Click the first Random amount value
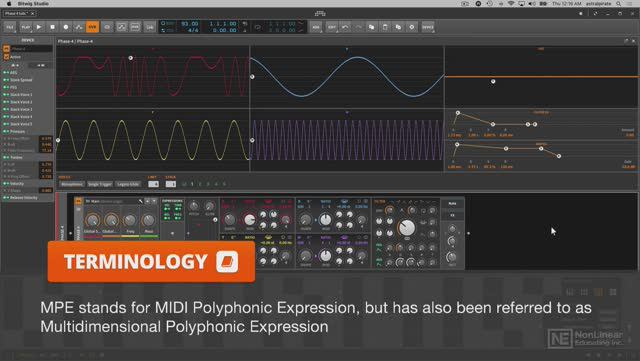This screenshot has height=361, width=640. 46,164
